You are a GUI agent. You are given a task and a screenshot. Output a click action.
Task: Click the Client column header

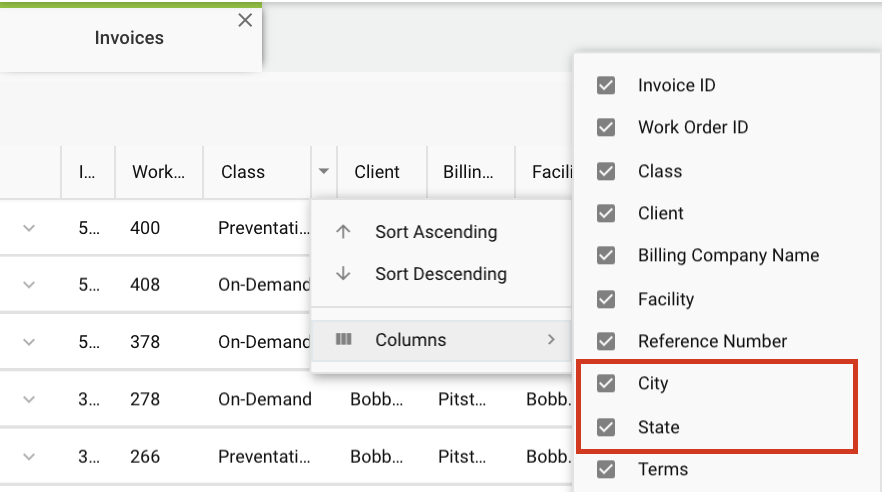coord(377,172)
